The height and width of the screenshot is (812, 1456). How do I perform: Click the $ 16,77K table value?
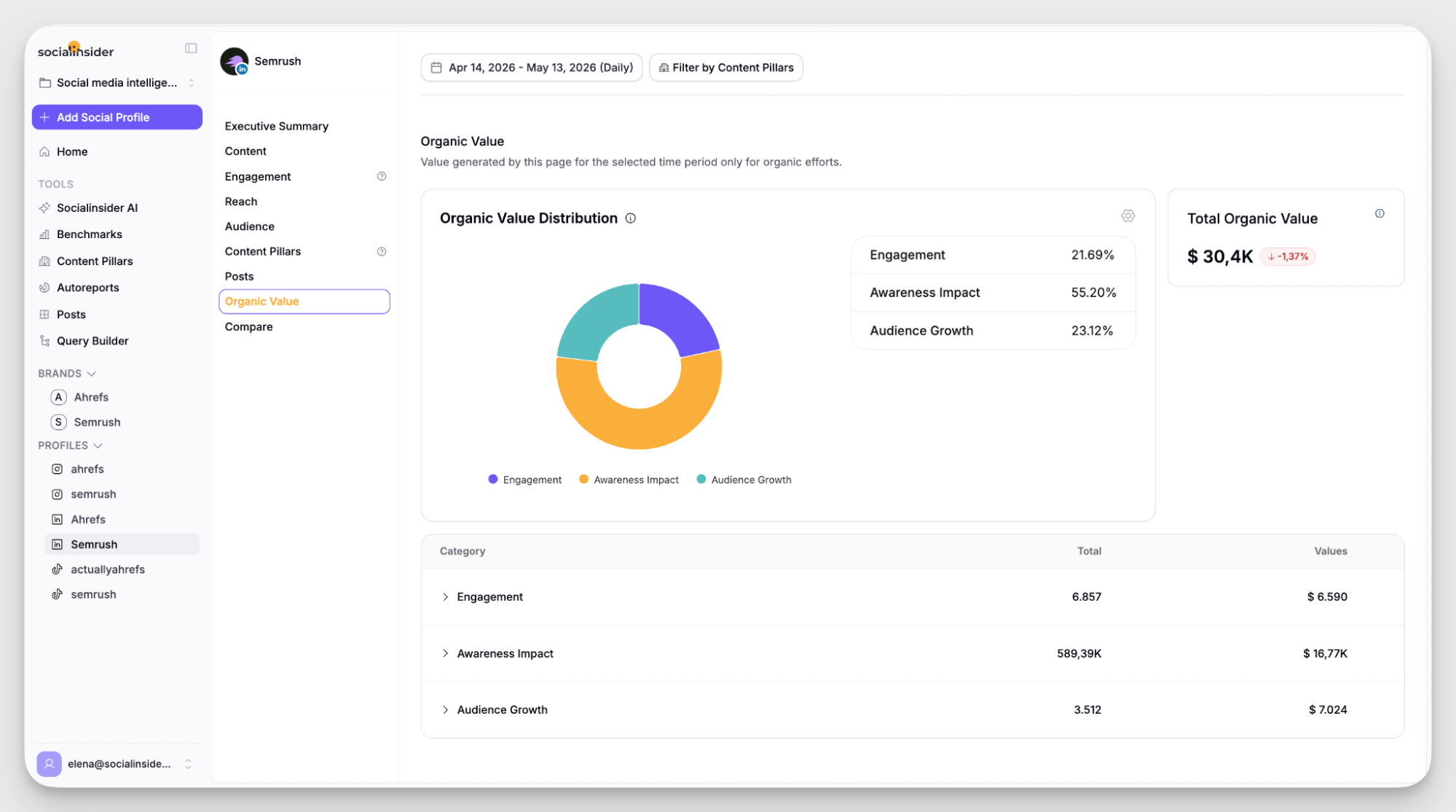point(1325,654)
